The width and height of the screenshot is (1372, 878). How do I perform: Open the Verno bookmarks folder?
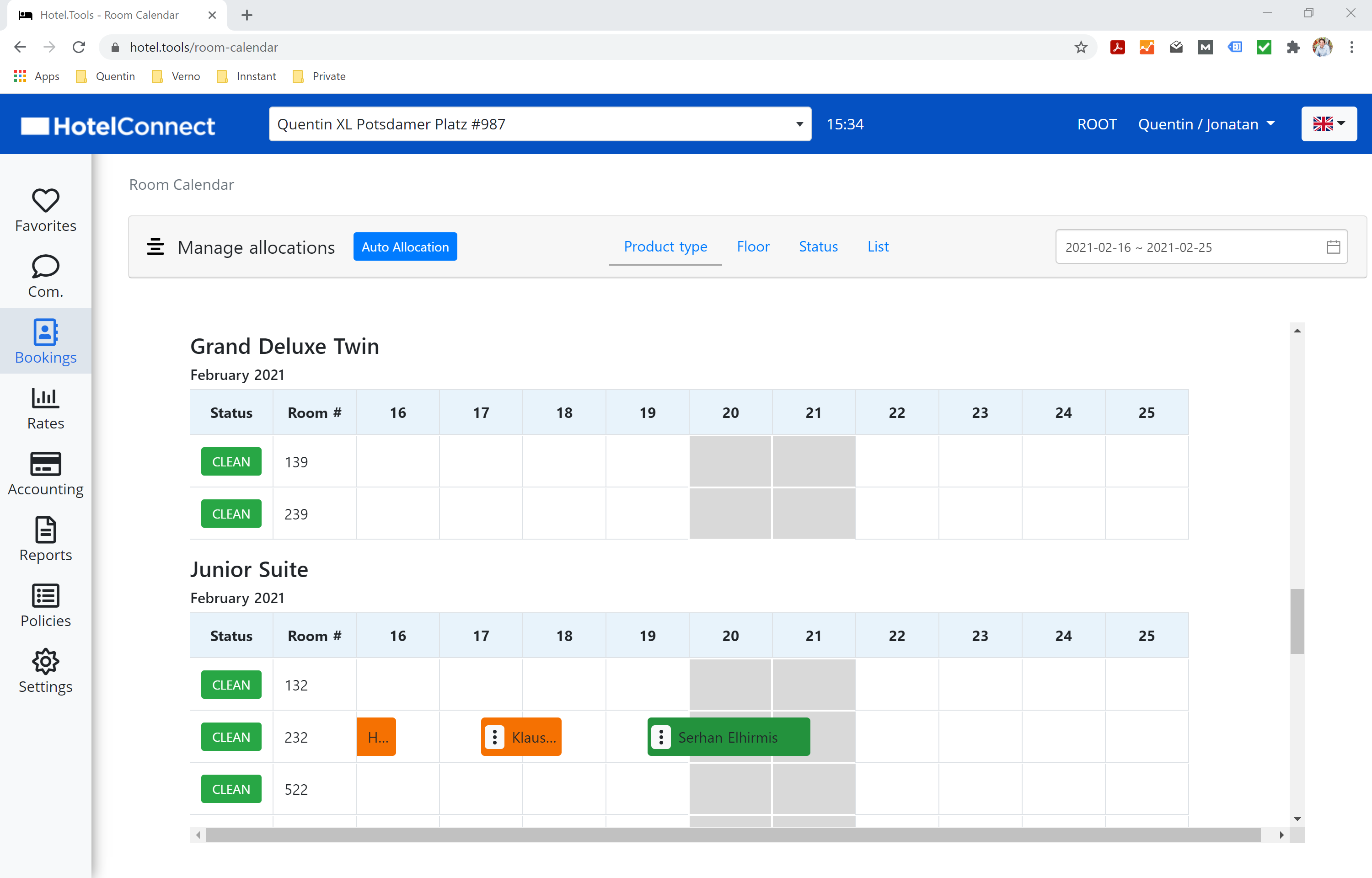point(177,76)
